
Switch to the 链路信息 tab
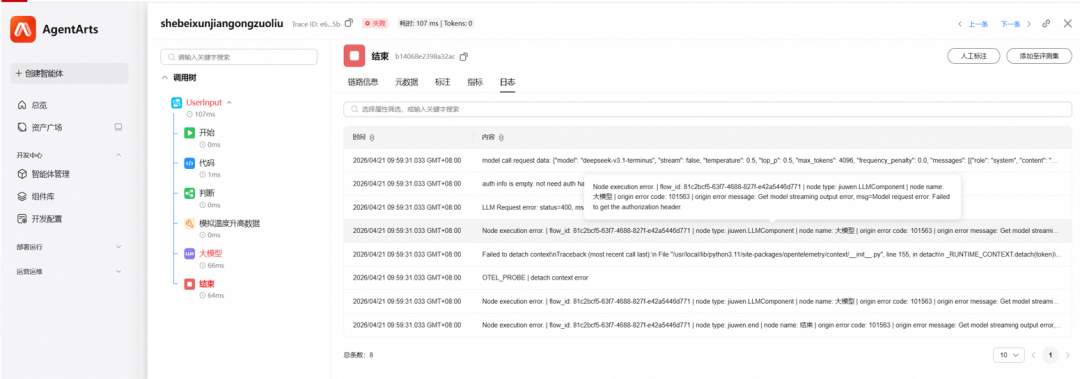(x=363, y=82)
